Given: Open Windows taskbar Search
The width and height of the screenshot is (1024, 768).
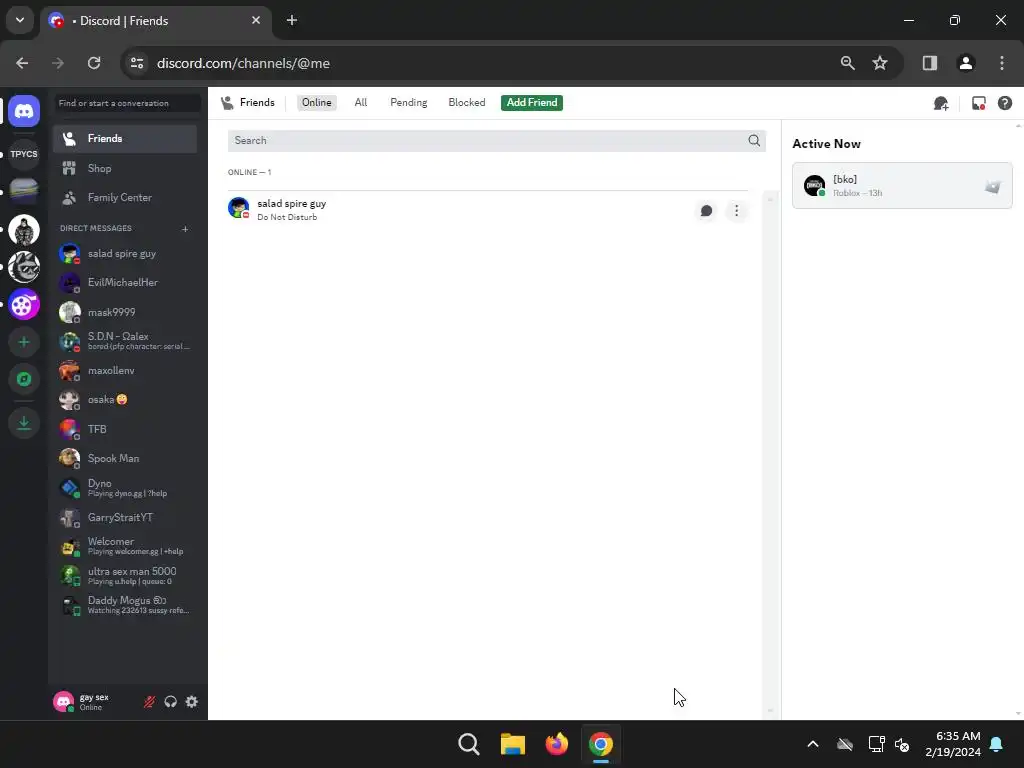Looking at the screenshot, I should [469, 744].
